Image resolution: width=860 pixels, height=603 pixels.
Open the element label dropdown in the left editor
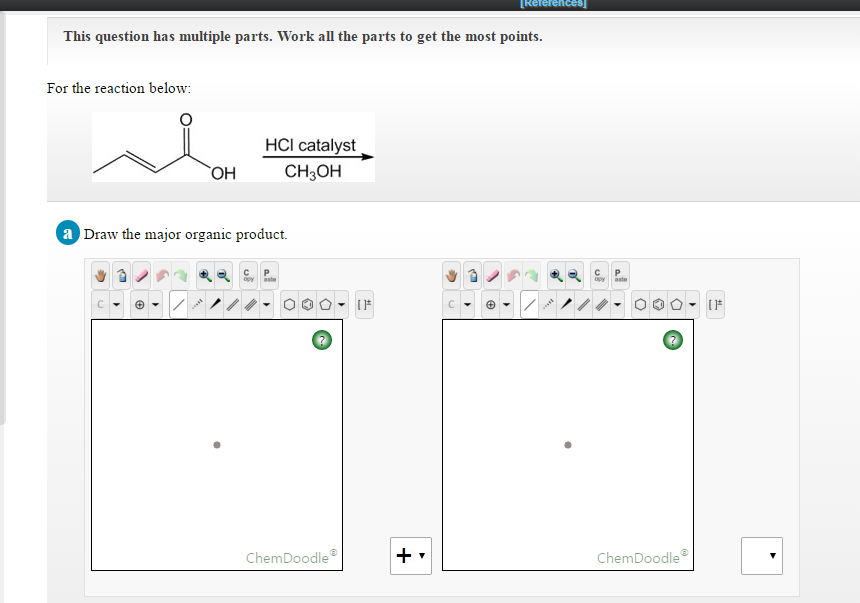[116, 304]
